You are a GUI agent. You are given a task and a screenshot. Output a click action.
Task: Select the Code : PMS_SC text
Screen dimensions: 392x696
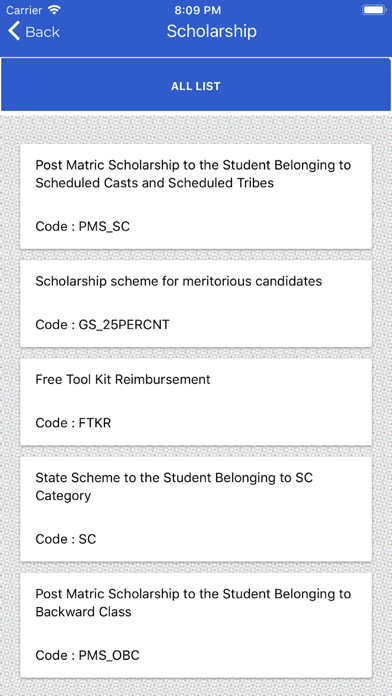(83, 226)
